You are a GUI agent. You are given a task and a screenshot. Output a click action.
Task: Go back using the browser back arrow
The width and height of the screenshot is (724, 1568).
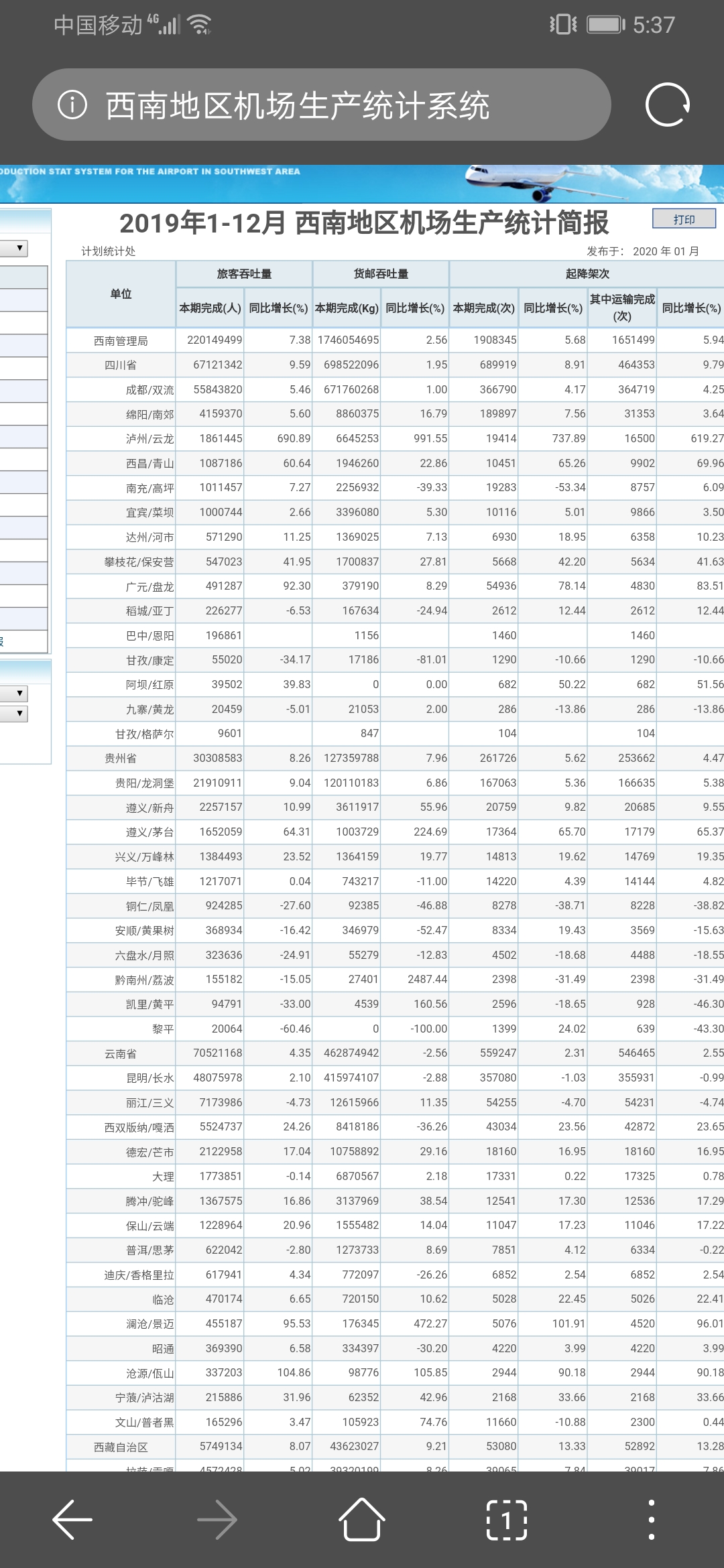click(x=72, y=1520)
